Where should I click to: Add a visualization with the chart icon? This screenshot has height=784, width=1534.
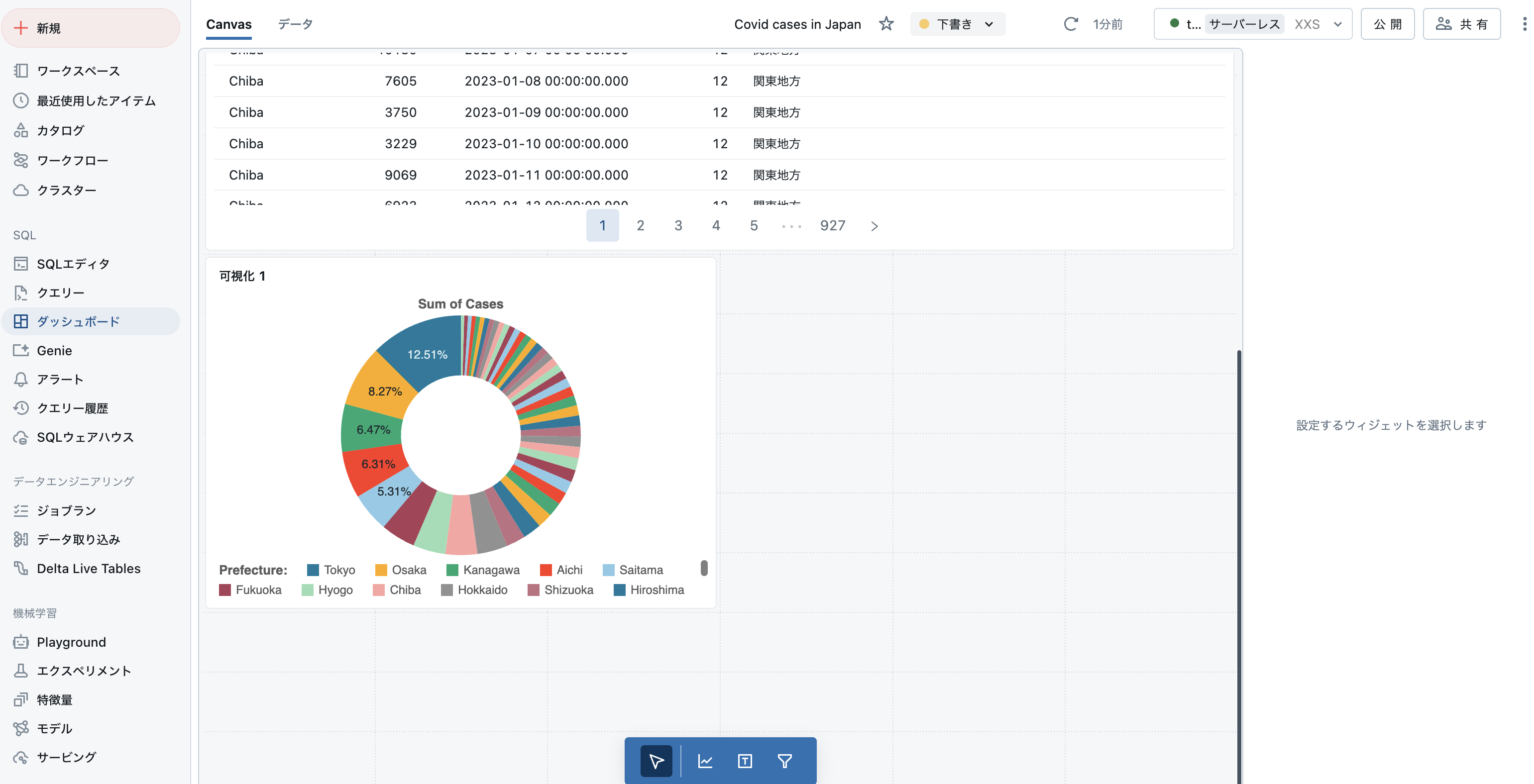coord(705,761)
